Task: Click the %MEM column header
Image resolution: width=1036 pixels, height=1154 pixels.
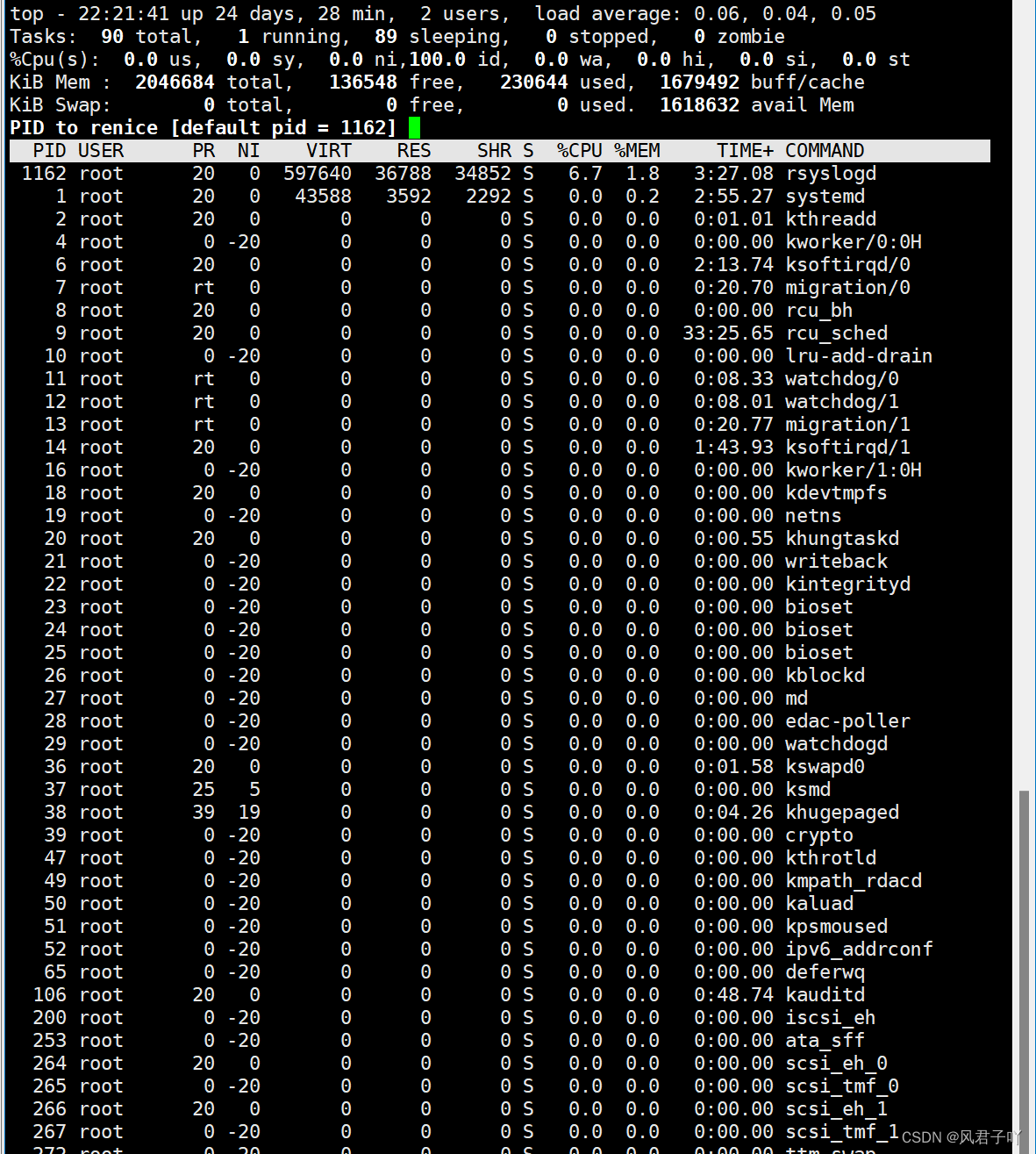Action: pos(637,150)
